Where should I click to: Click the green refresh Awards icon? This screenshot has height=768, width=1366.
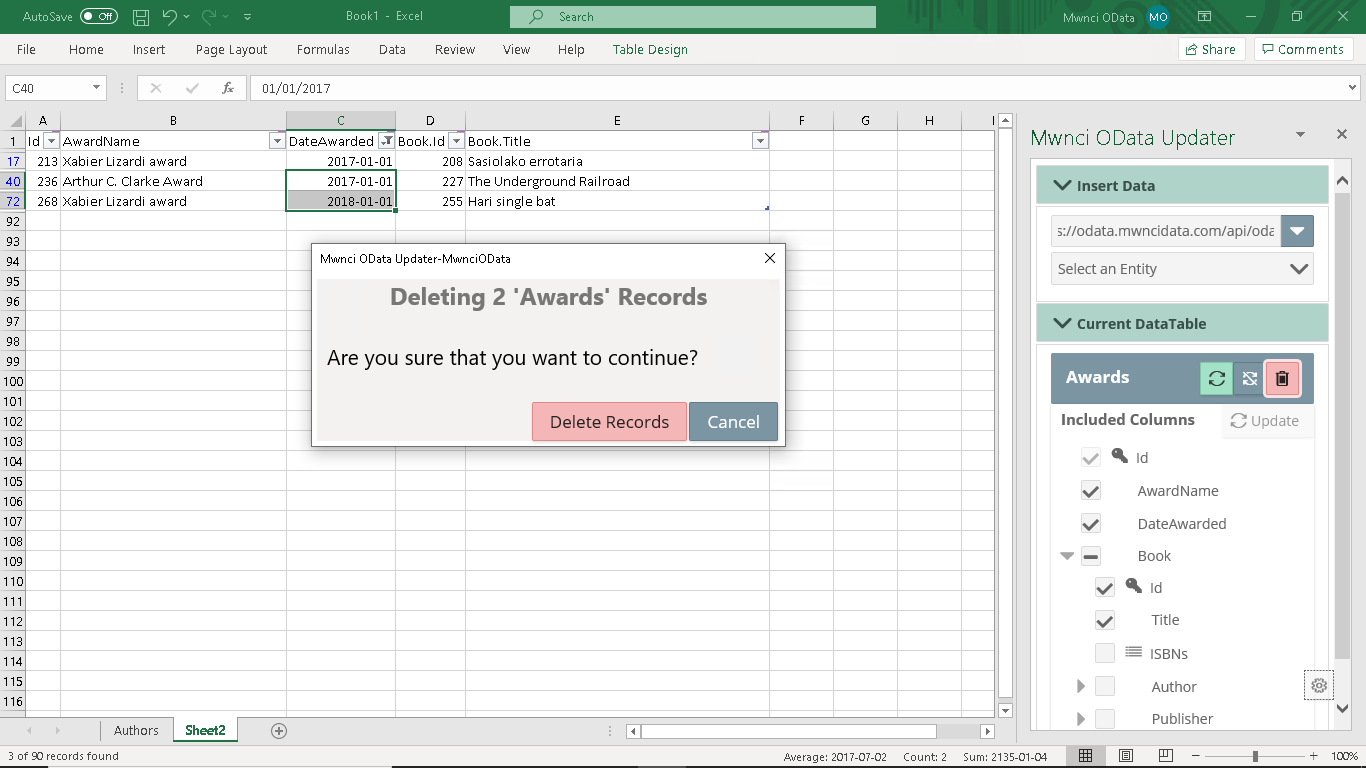[x=1216, y=378]
